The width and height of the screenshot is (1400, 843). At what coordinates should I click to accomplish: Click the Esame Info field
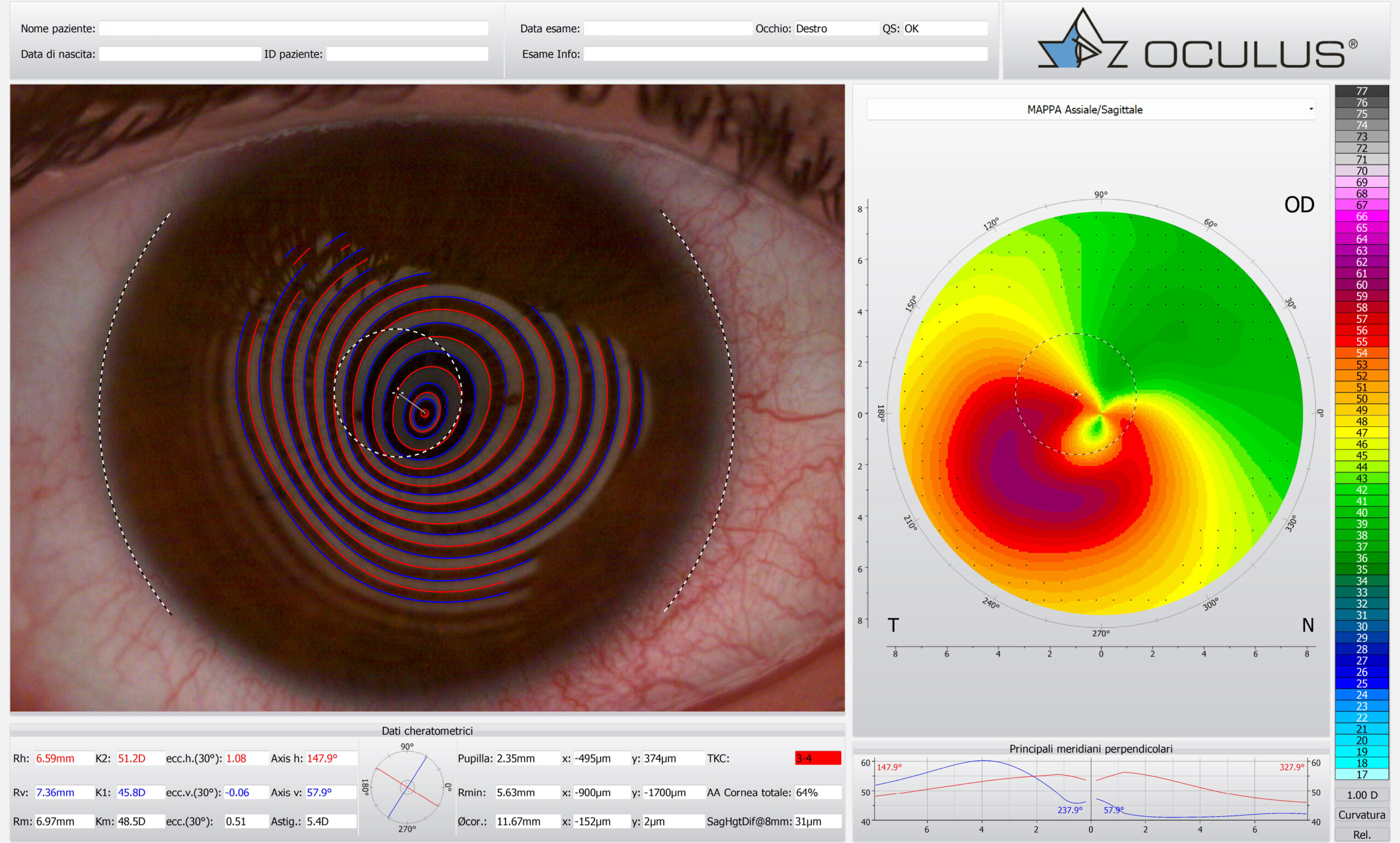785,54
